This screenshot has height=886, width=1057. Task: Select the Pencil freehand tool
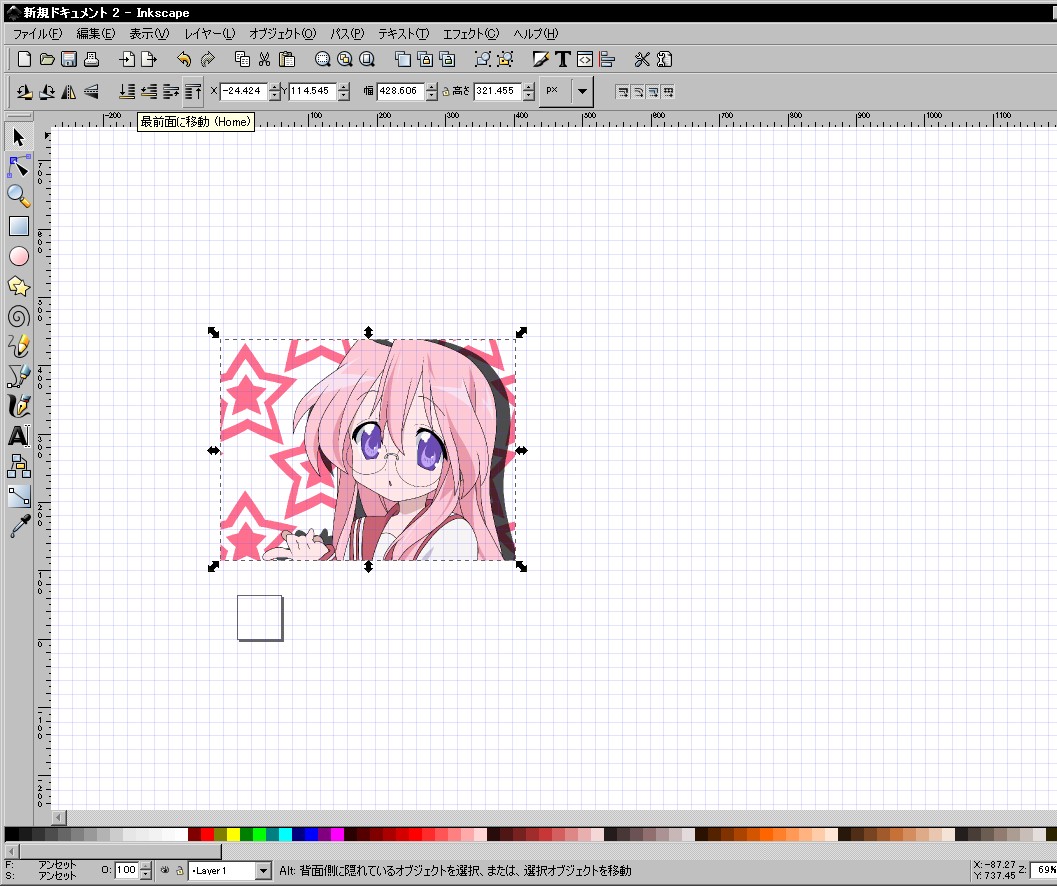(x=18, y=346)
